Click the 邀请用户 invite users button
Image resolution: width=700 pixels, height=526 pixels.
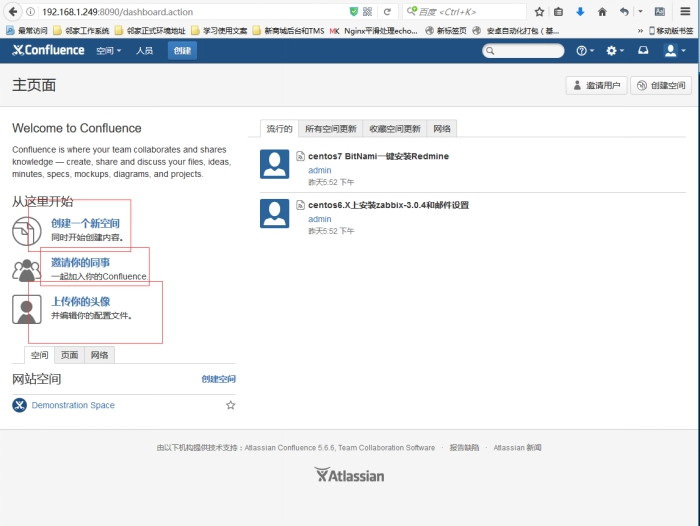(x=596, y=85)
